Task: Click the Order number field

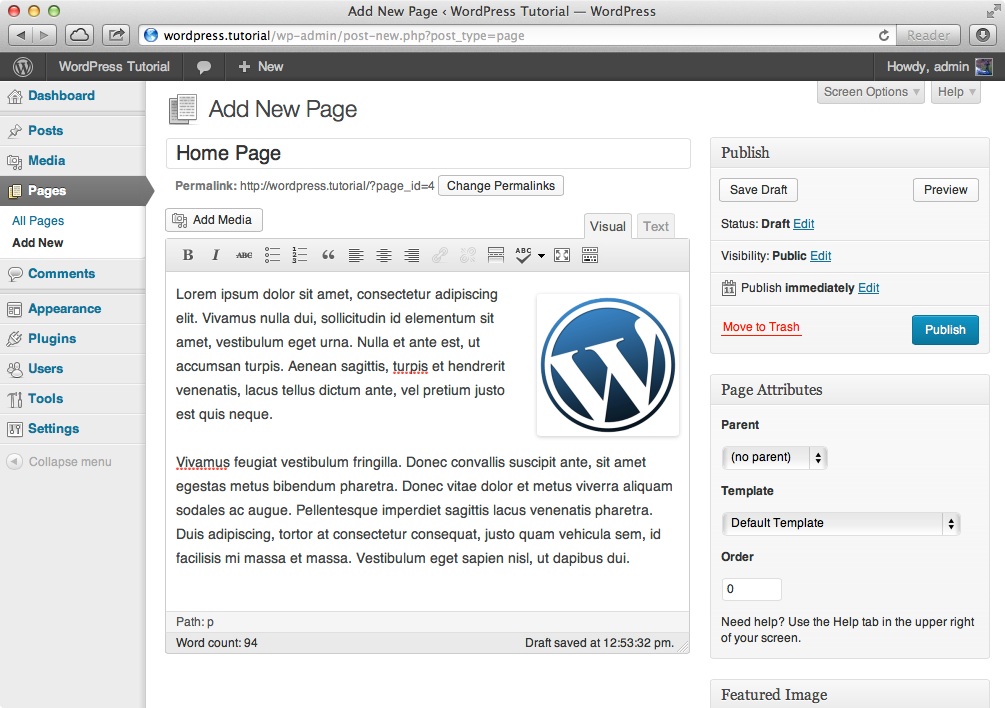Action: point(752,589)
